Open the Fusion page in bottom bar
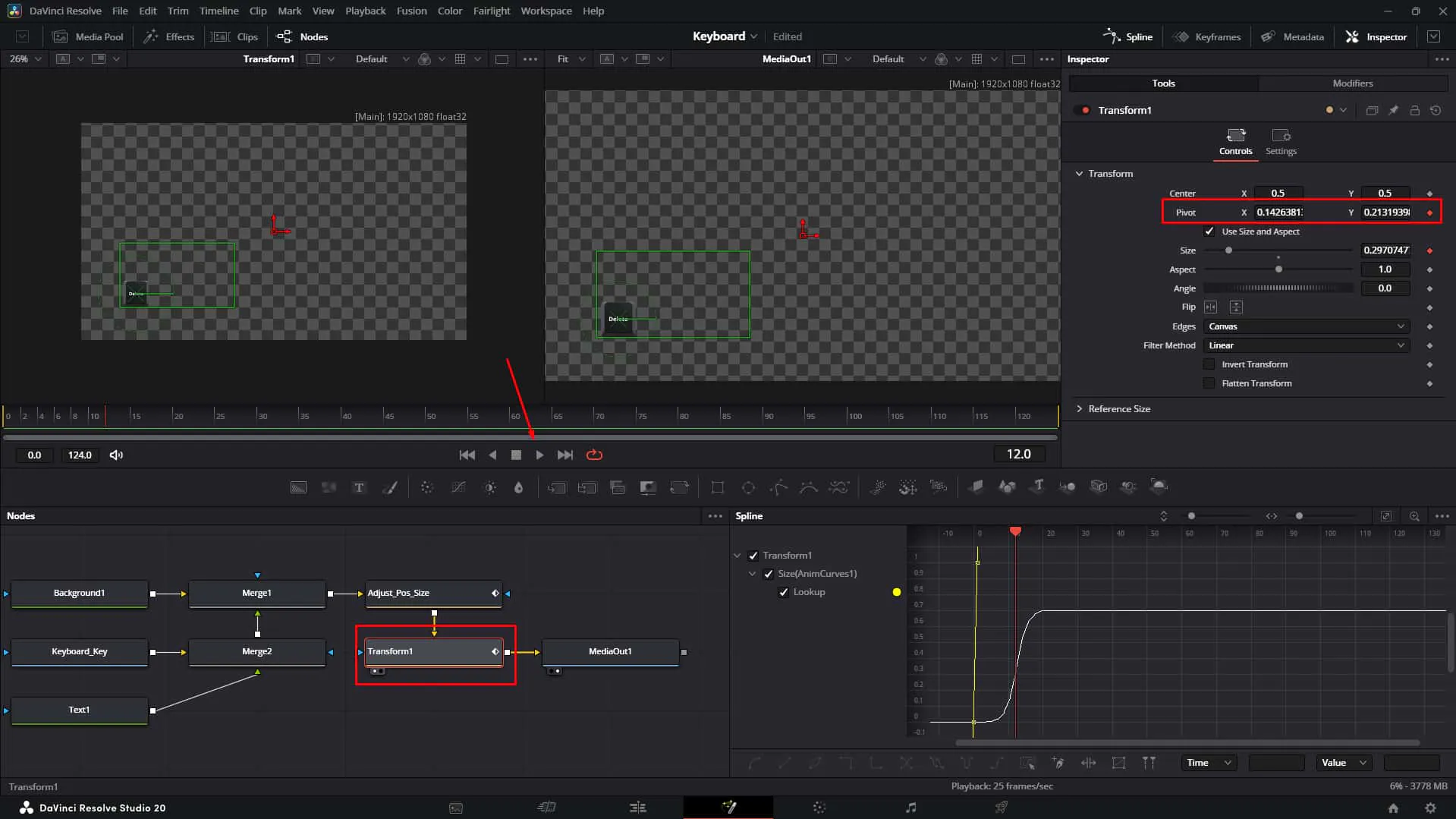 coord(728,807)
